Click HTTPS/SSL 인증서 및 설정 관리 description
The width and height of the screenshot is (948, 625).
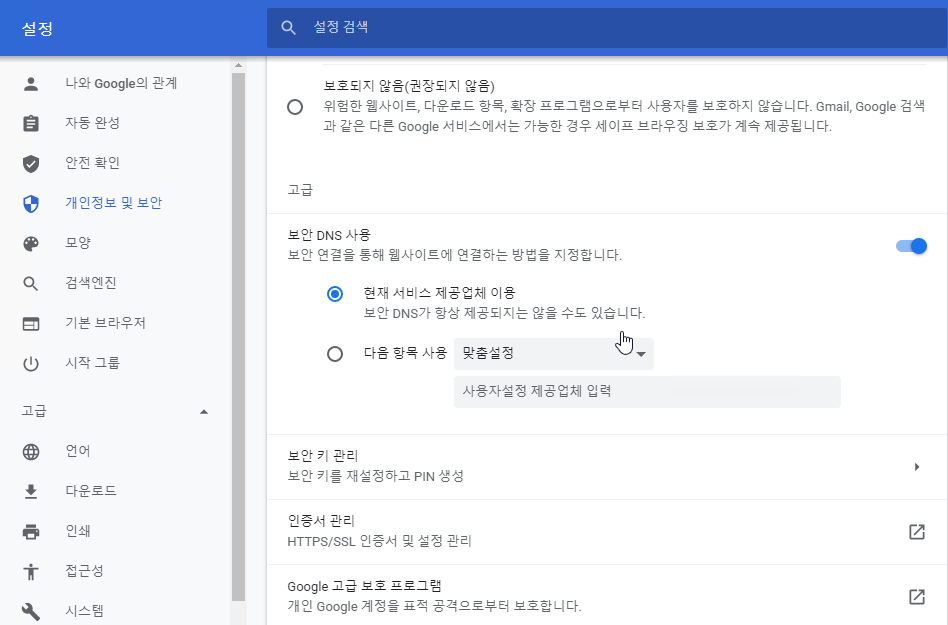click(379, 541)
